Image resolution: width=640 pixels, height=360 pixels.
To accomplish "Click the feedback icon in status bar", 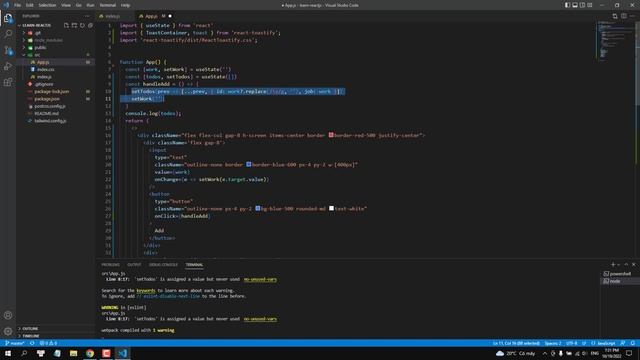I will [623, 343].
